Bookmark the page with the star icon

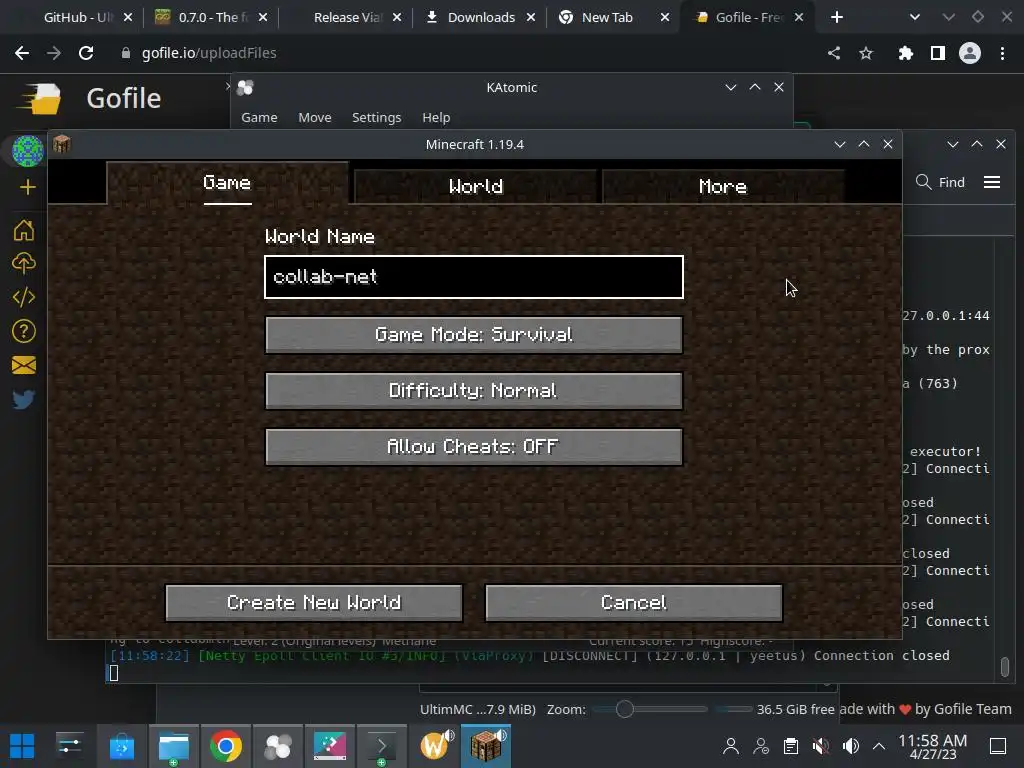[x=866, y=53]
